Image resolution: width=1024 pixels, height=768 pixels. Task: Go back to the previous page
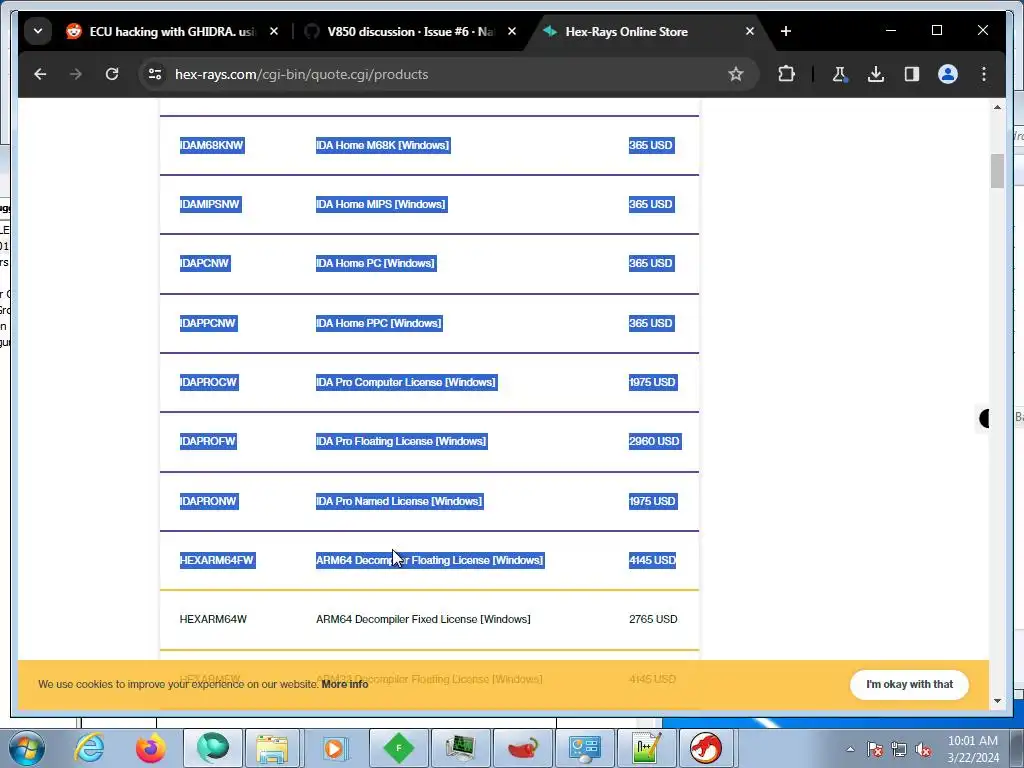click(40, 74)
